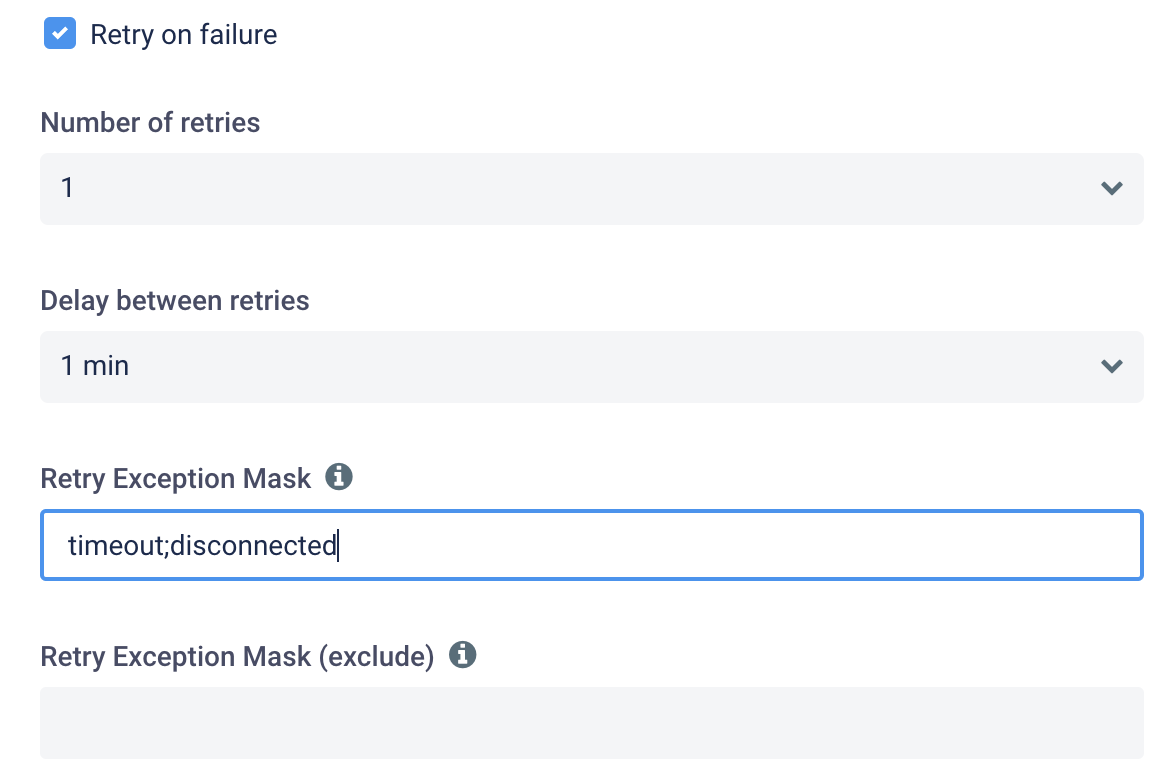1166x782 pixels.
Task: Place cursor in timeout;disconnected text
Action: click(202, 546)
